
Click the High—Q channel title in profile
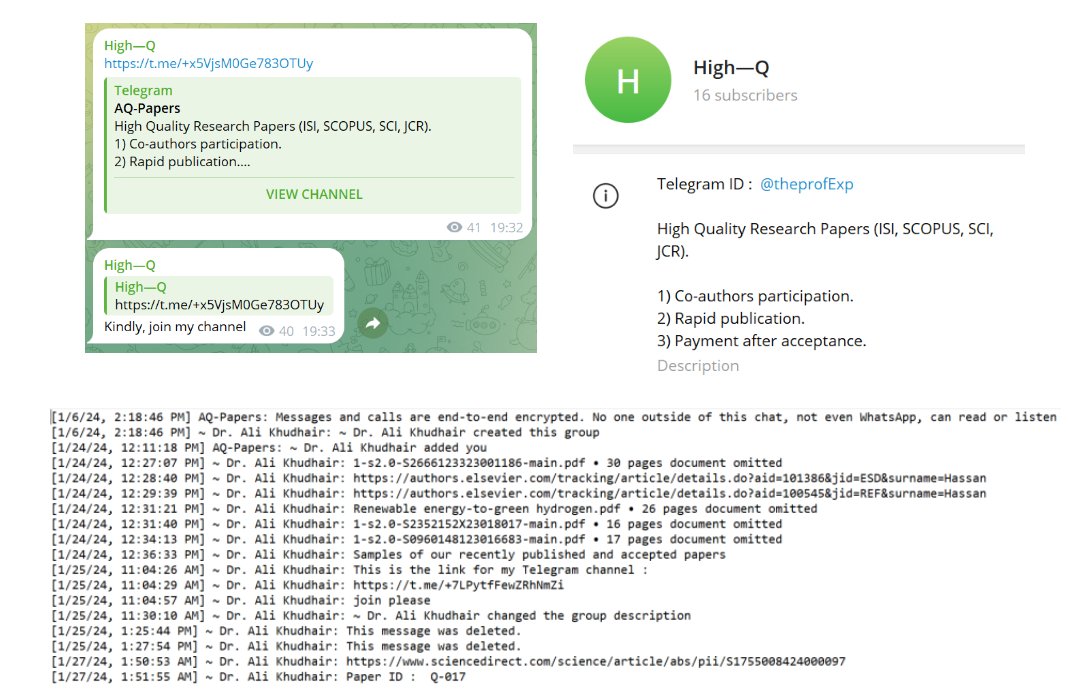(x=731, y=68)
